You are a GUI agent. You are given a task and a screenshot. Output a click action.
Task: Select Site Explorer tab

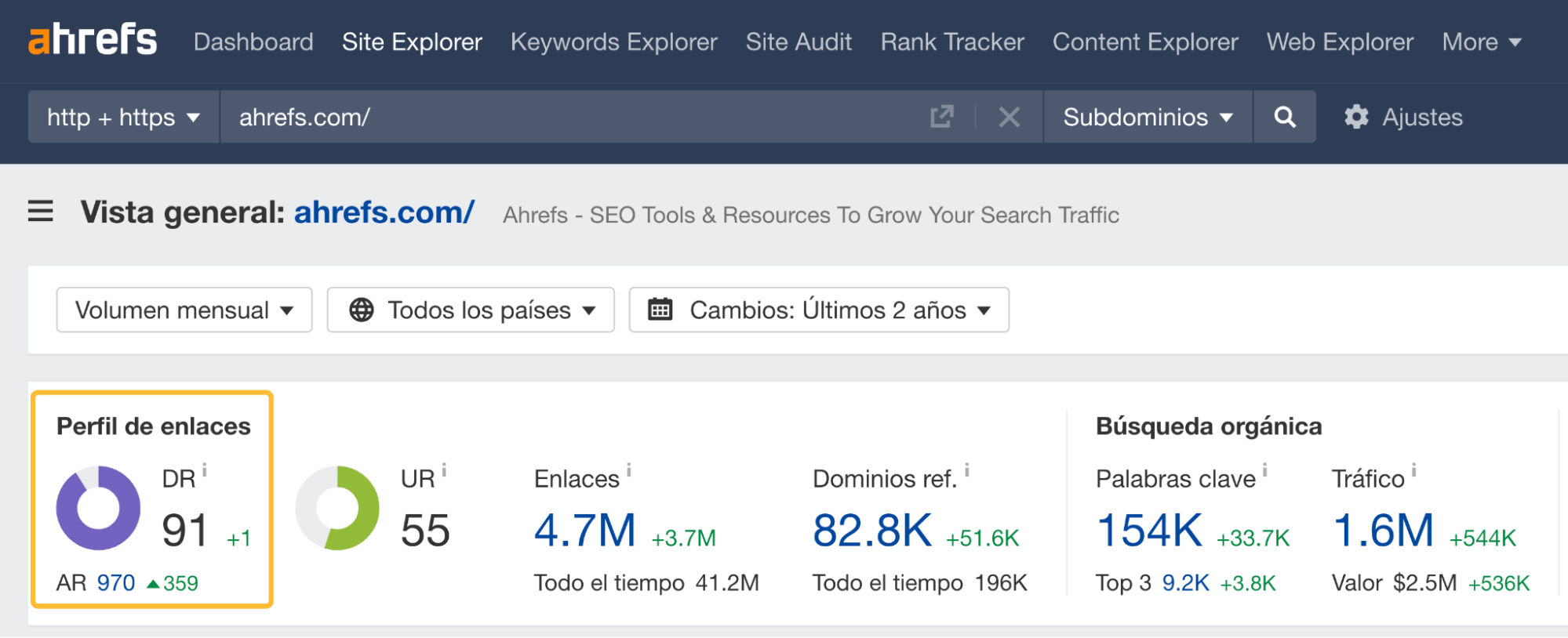(x=412, y=42)
